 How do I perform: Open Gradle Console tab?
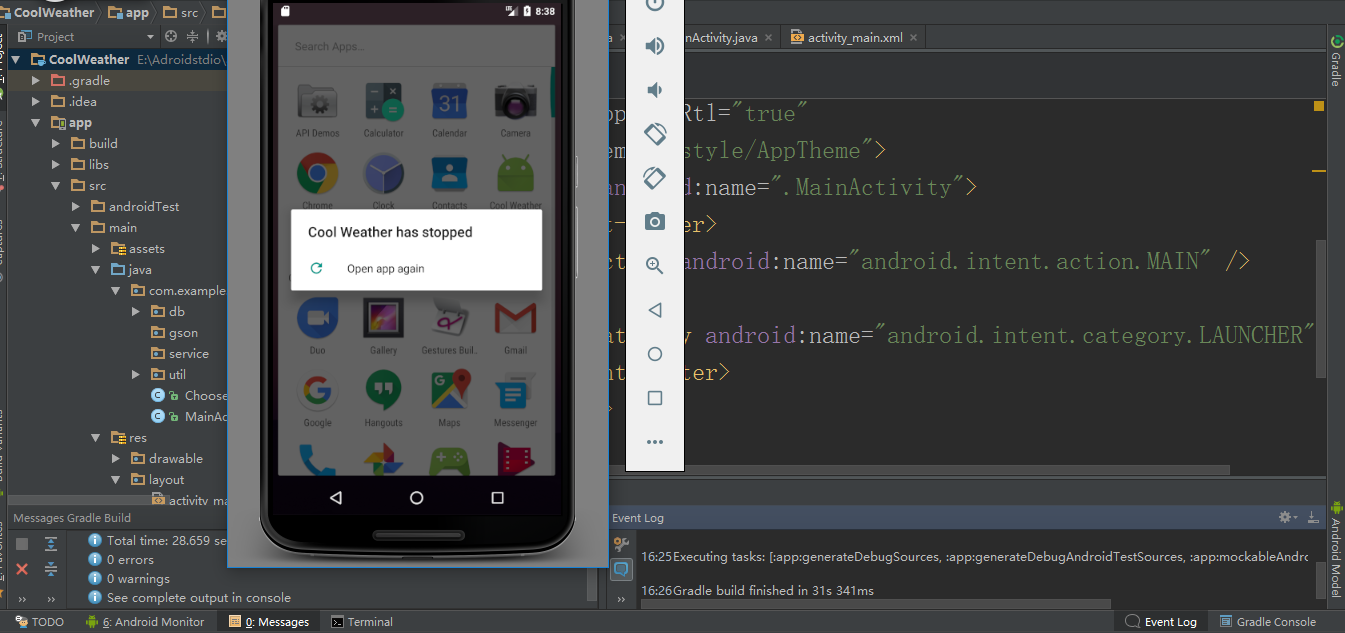point(1266,622)
